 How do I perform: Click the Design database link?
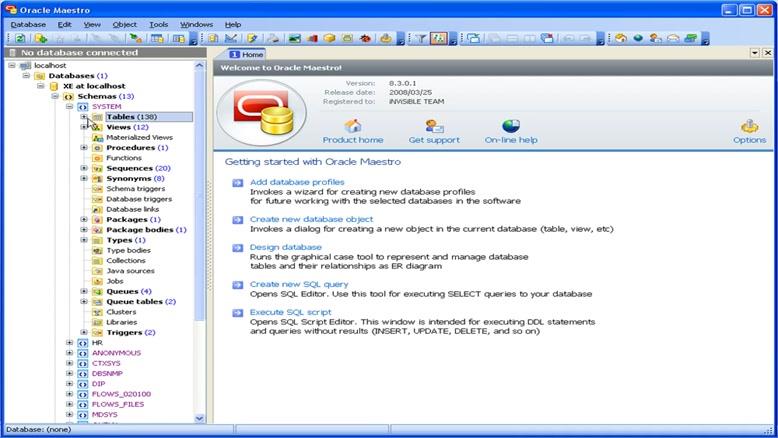tap(286, 247)
